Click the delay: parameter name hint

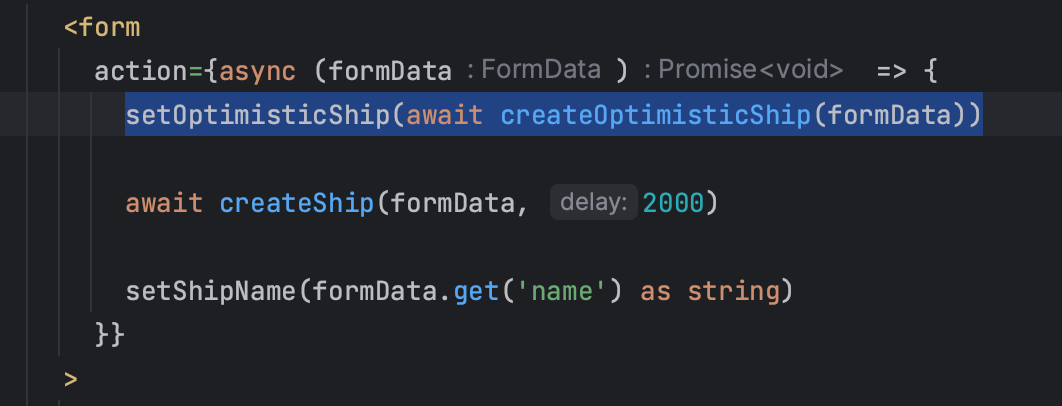pos(593,202)
